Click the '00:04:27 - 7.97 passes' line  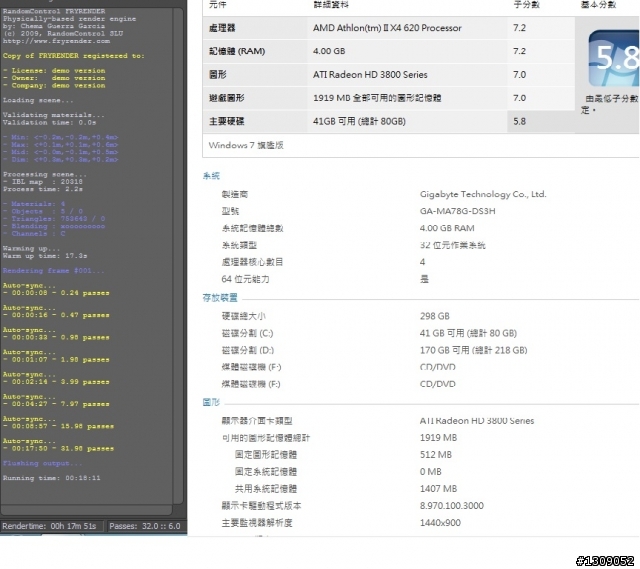(56, 404)
